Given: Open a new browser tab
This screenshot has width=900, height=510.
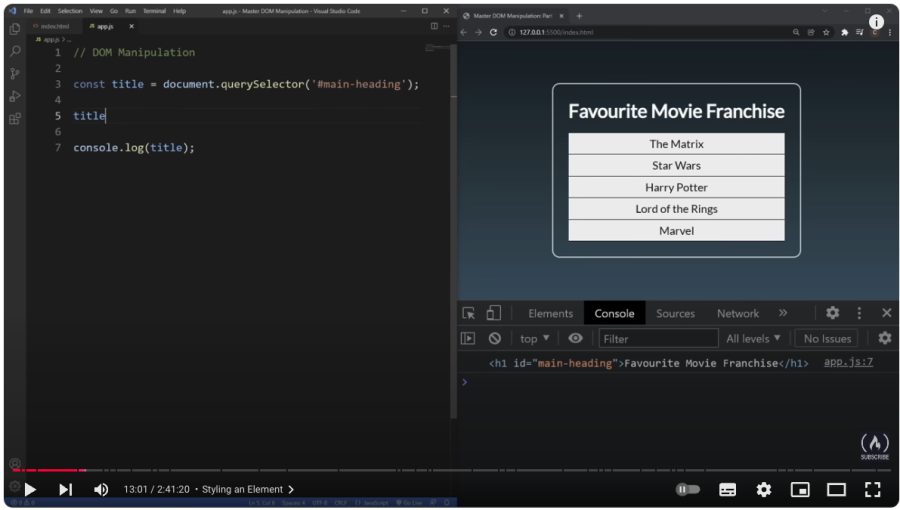Looking at the screenshot, I should tap(579, 15).
